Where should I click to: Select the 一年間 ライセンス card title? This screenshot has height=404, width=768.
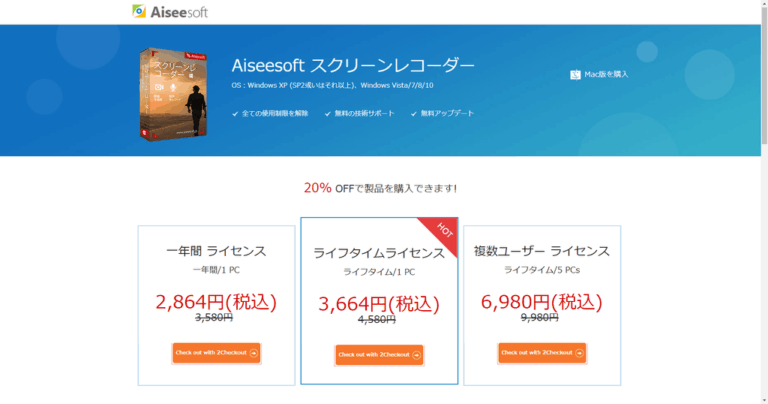216,251
